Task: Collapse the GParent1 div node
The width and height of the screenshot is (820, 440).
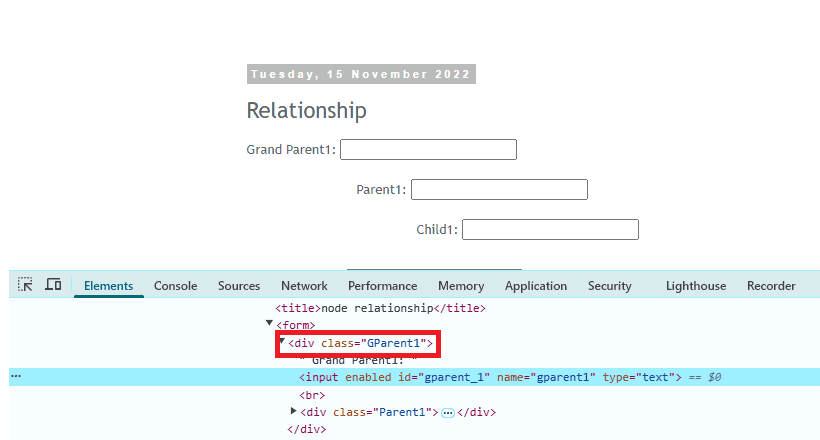Action: 282,342
